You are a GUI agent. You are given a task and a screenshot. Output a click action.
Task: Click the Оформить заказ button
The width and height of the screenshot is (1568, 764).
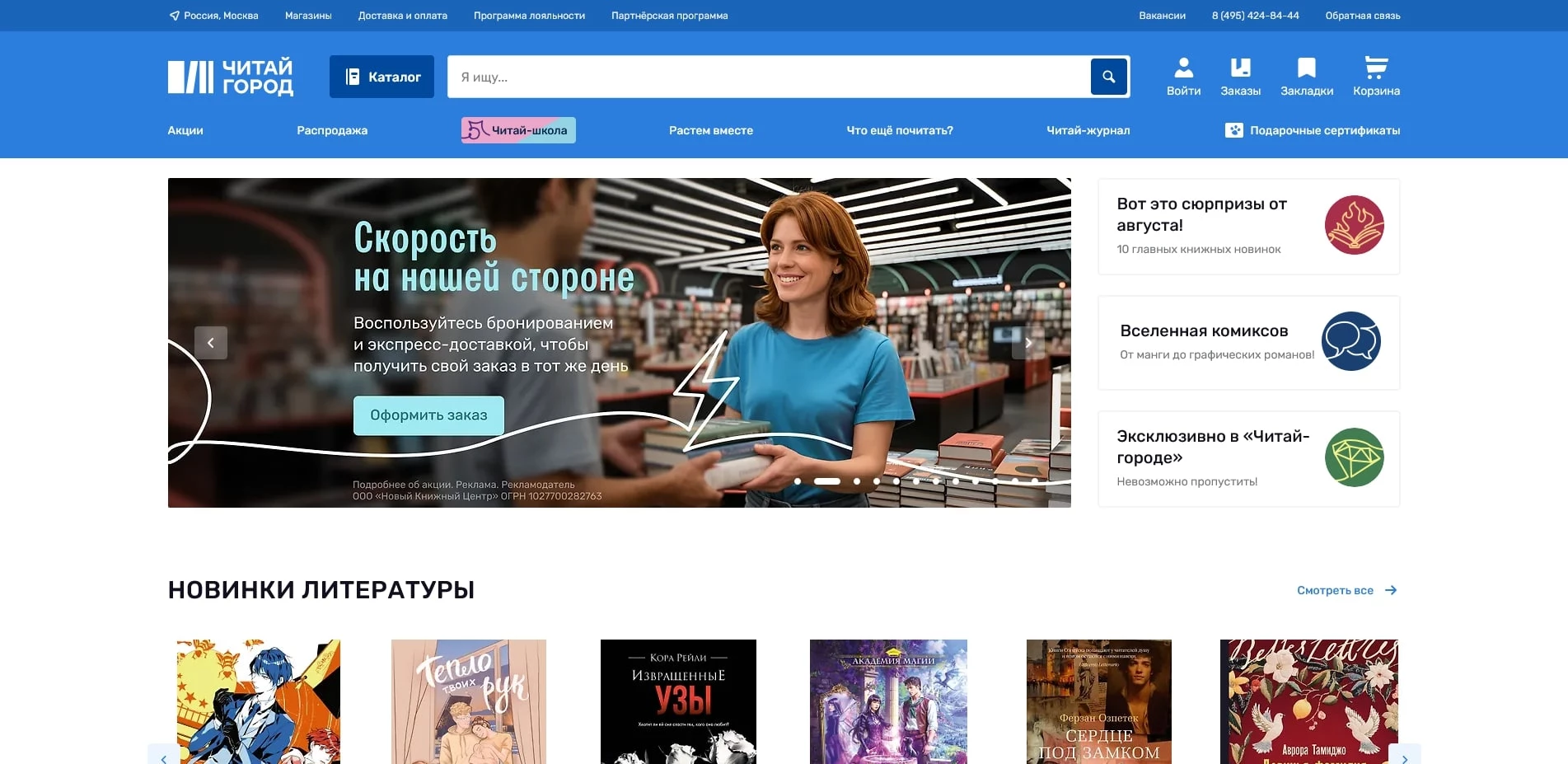(x=428, y=415)
